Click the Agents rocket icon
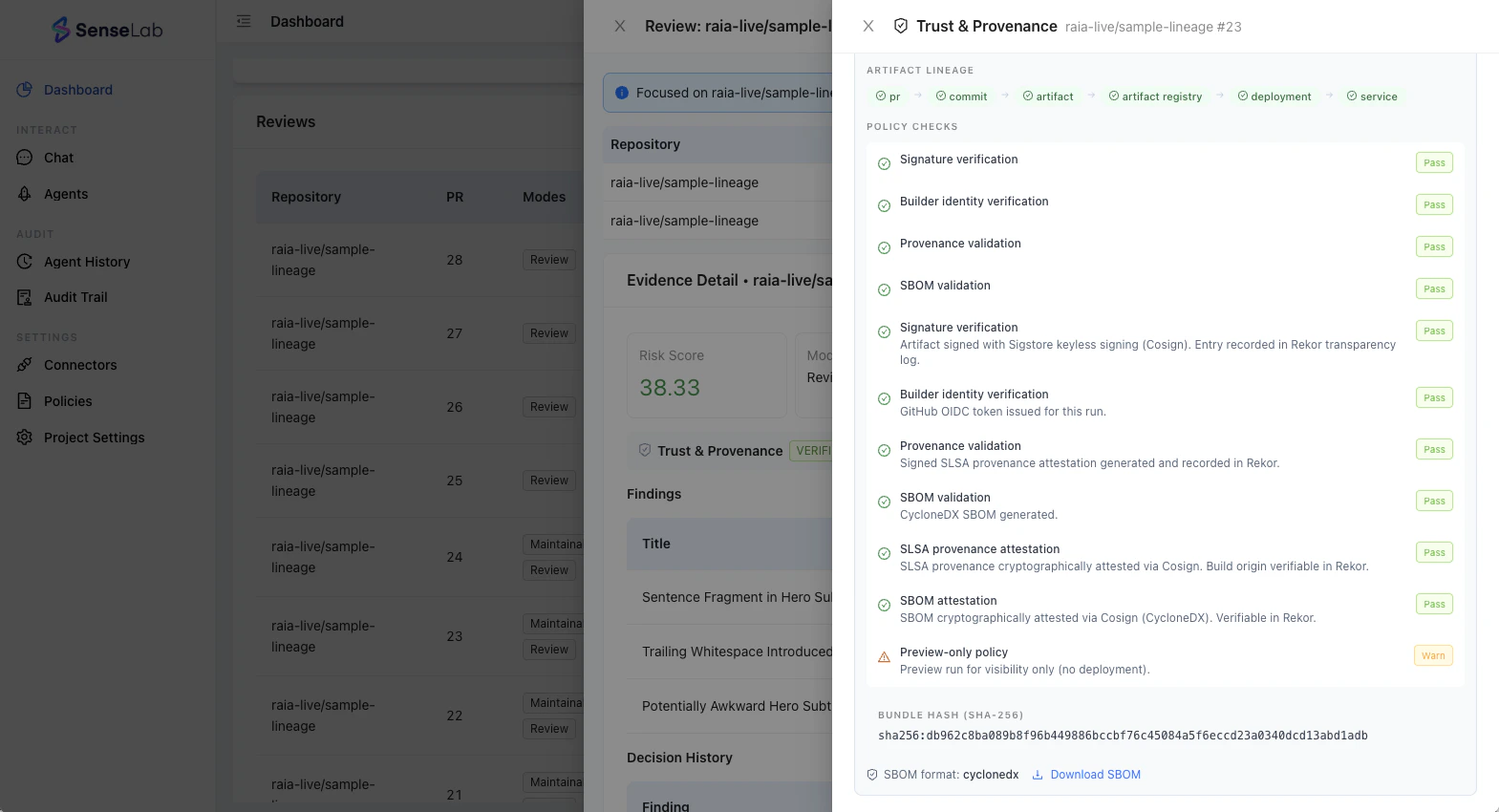 pos(25,194)
